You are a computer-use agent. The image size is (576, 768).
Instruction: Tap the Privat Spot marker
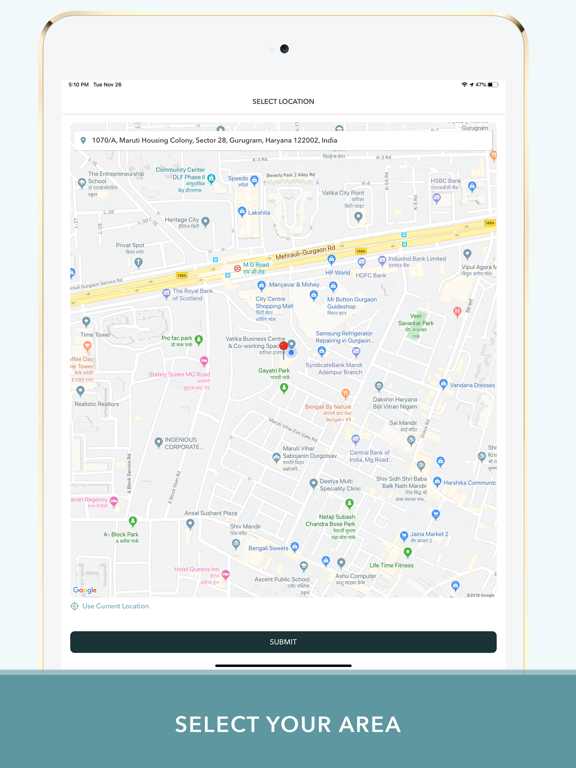(139, 263)
